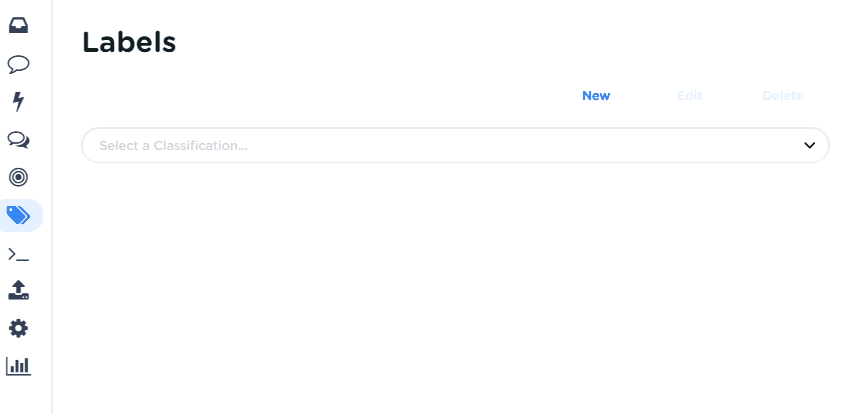Click the 'Select a Classification...' placeholder text
848x414 pixels.
(x=173, y=145)
